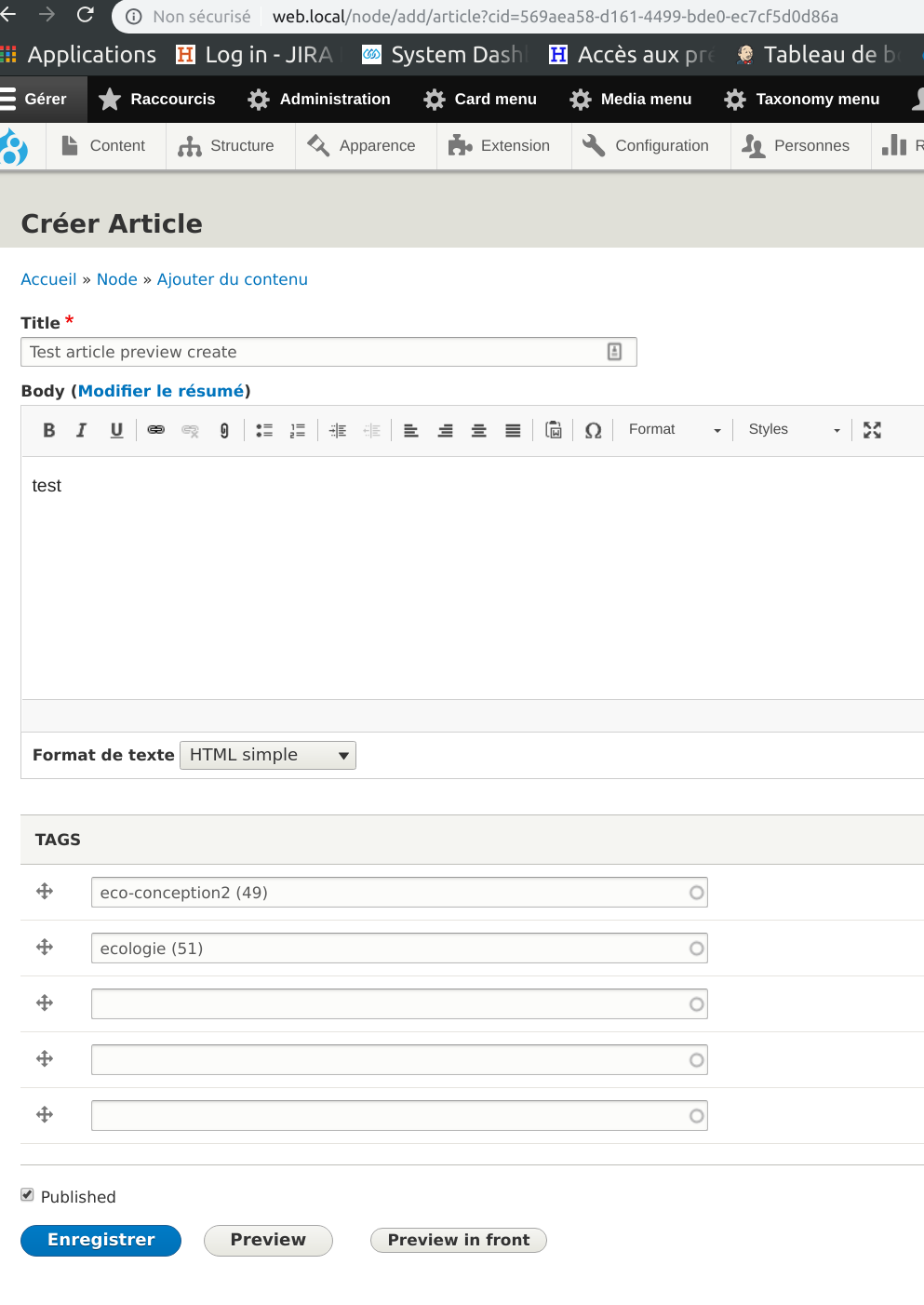Apply italic formatting in the body editor
924x1305 pixels.
82,430
